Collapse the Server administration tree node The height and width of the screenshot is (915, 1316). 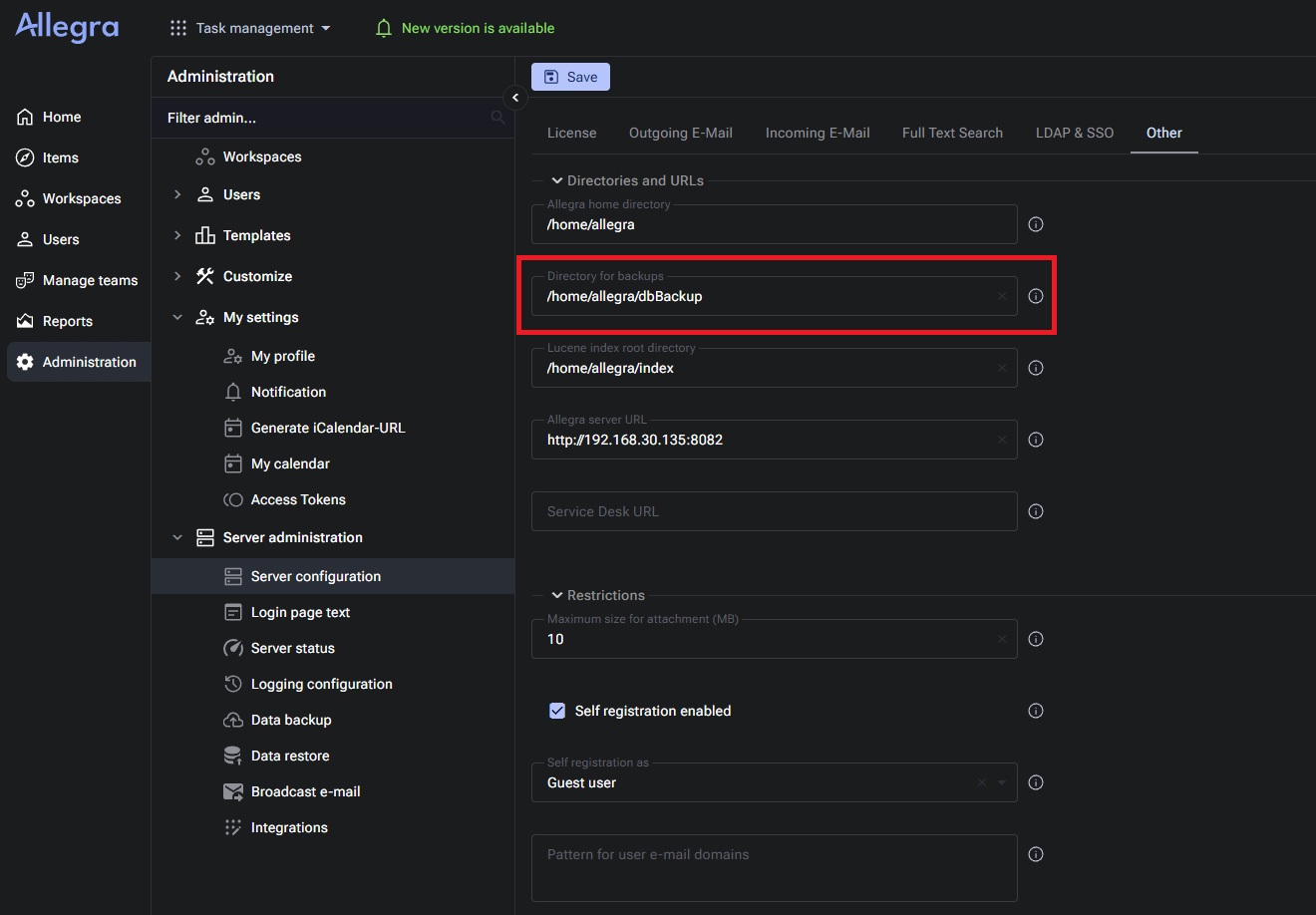coord(177,537)
